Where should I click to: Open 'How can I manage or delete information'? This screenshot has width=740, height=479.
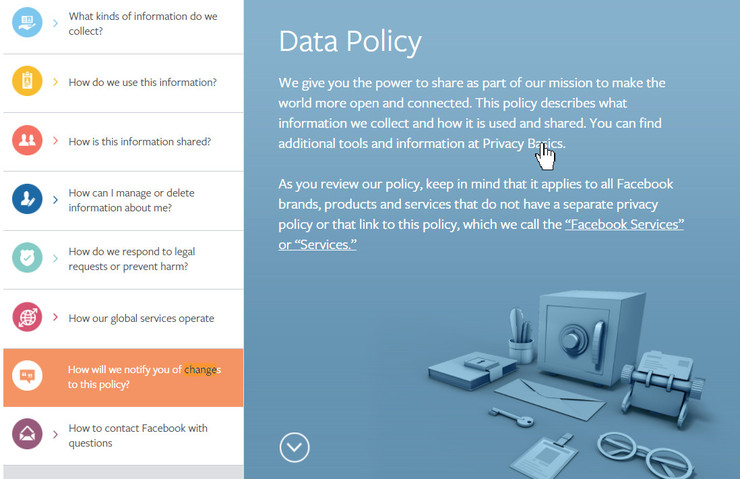(x=131, y=200)
